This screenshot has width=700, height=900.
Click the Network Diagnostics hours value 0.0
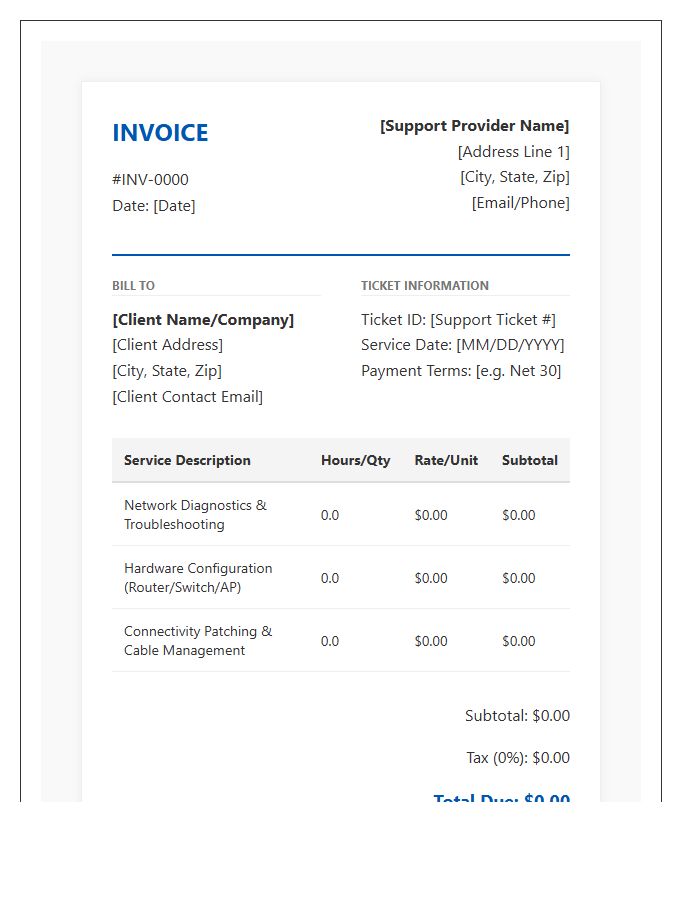coord(330,515)
